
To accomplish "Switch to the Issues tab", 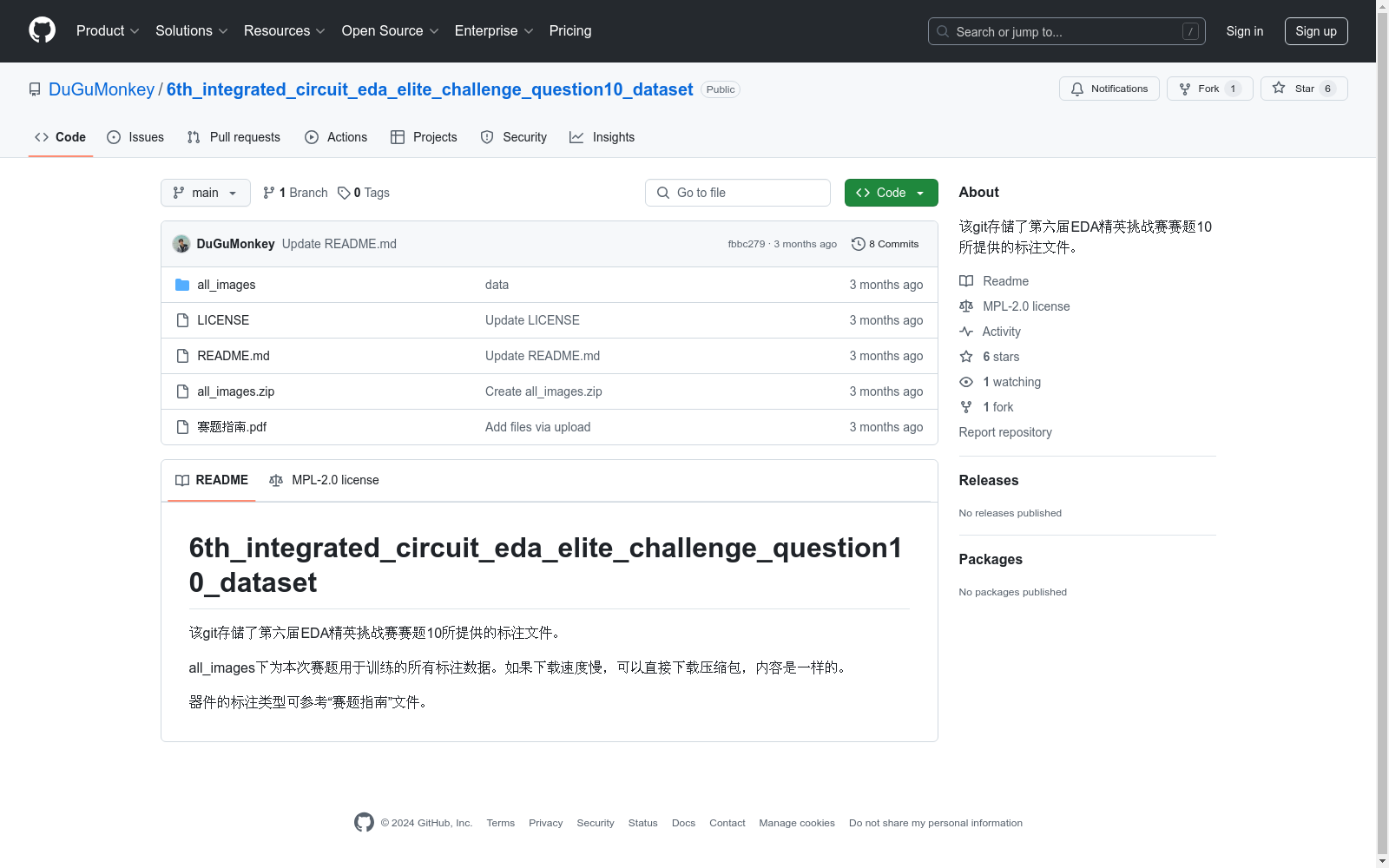I will pyautogui.click(x=135, y=137).
